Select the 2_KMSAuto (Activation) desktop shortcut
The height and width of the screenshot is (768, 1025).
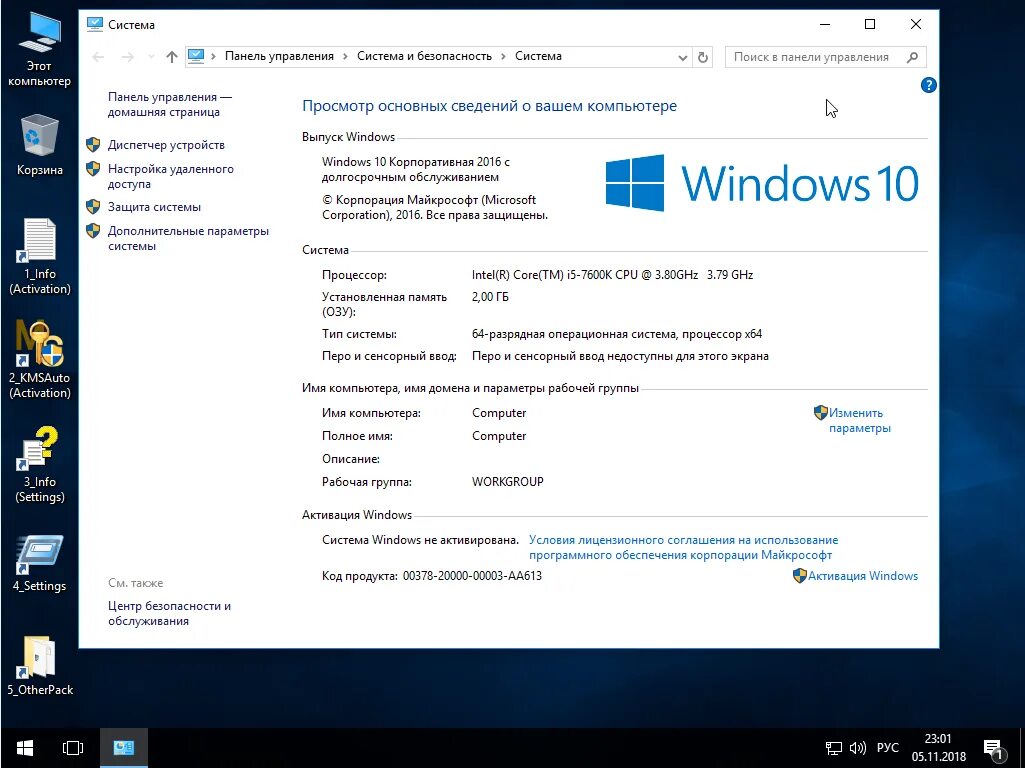[39, 359]
